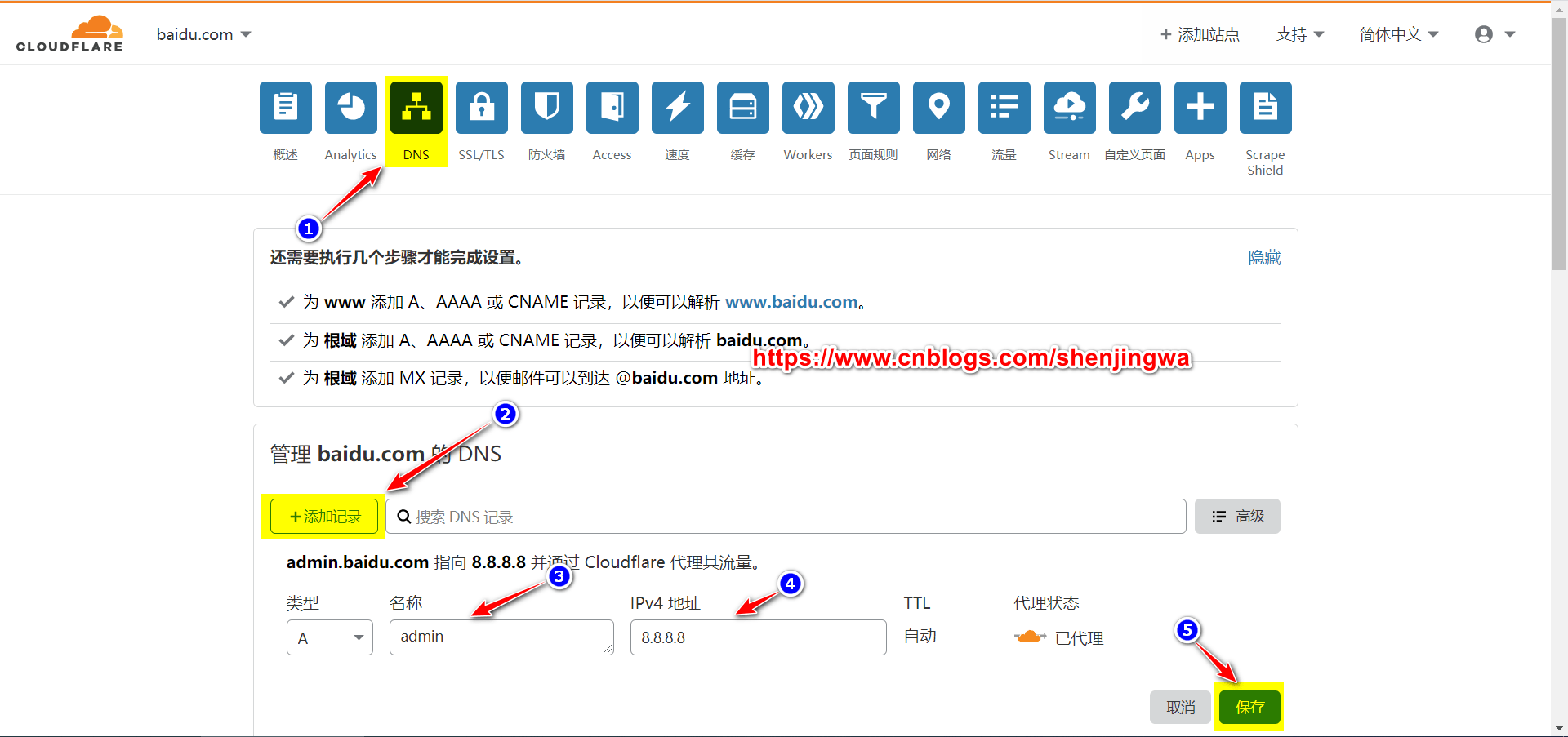The image size is (1568, 737).
Task: Open the 流量 list icon
Action: point(1004,107)
